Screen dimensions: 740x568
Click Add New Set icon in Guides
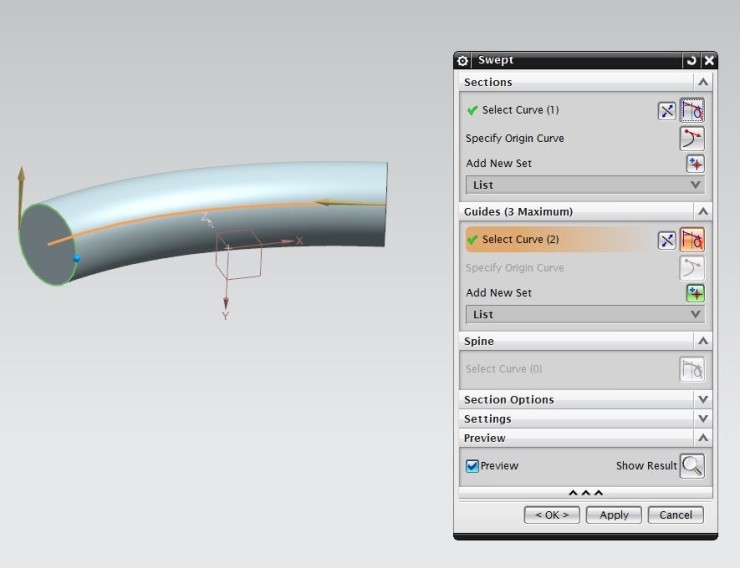(x=695, y=293)
